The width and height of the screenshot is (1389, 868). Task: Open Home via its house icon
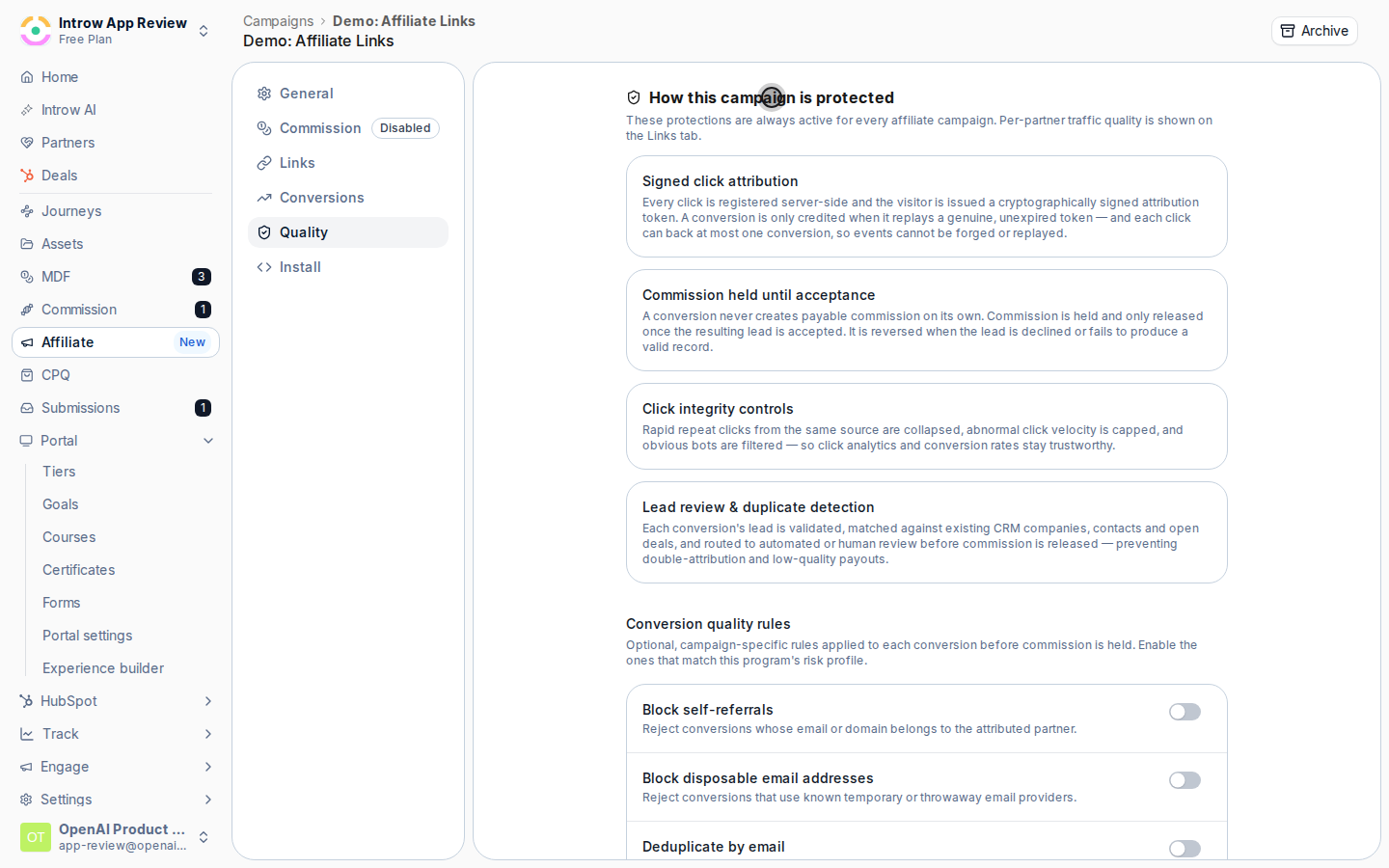(x=27, y=77)
